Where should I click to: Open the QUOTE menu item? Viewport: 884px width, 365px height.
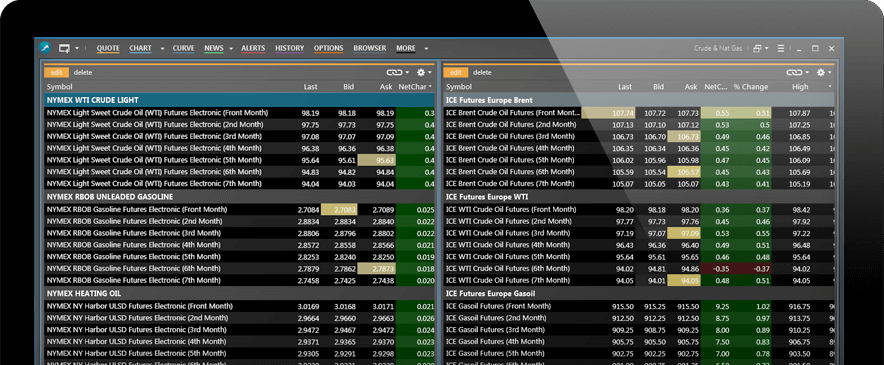tap(108, 49)
